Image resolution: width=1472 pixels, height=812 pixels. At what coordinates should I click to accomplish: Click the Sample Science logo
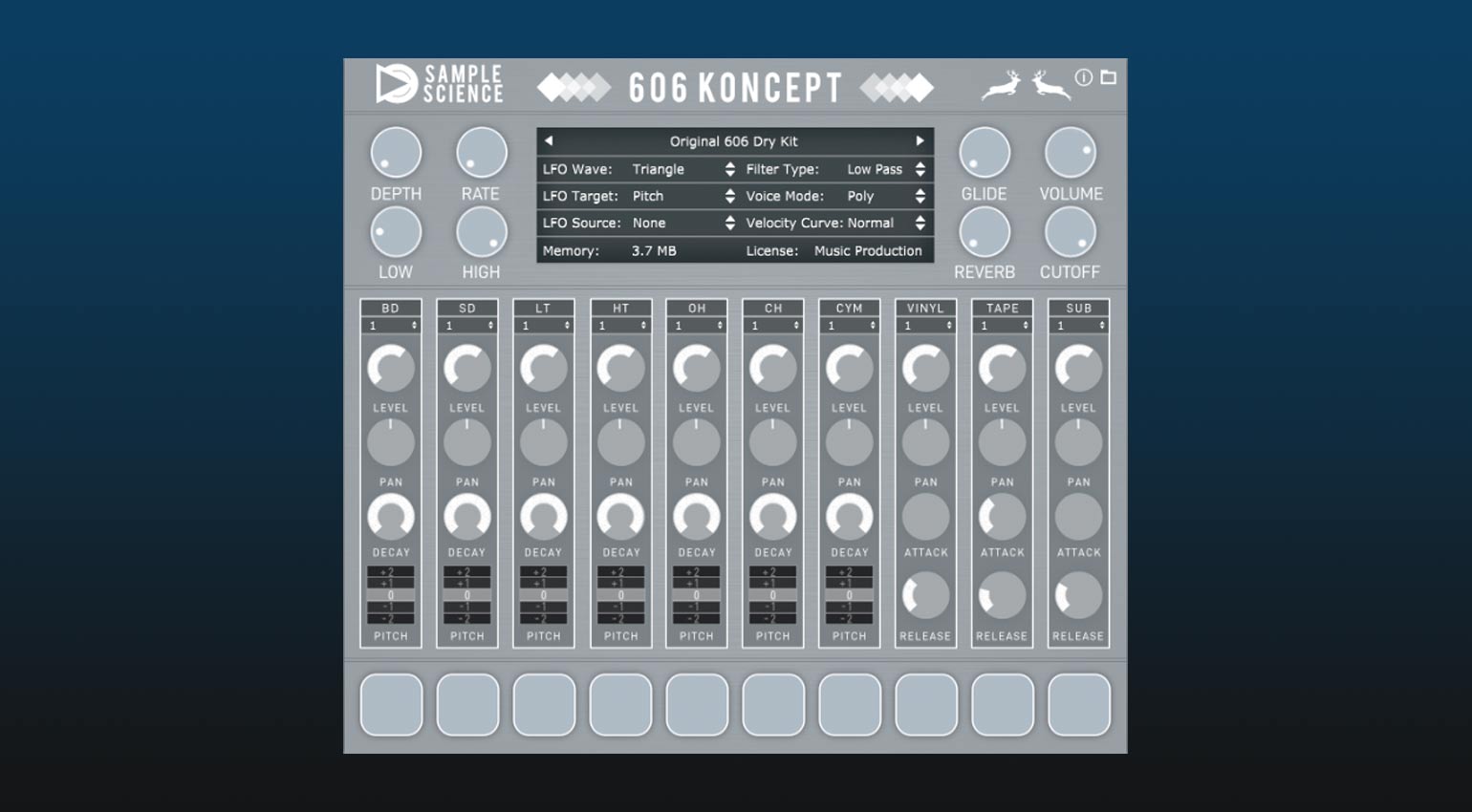(x=439, y=84)
